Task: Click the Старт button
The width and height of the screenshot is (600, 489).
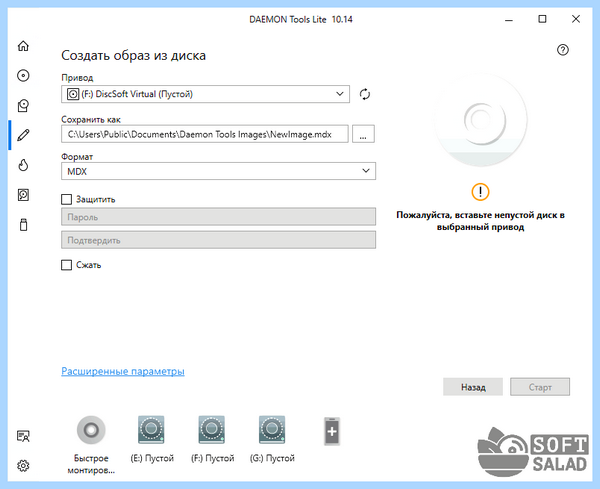Action: pyautogui.click(x=540, y=387)
